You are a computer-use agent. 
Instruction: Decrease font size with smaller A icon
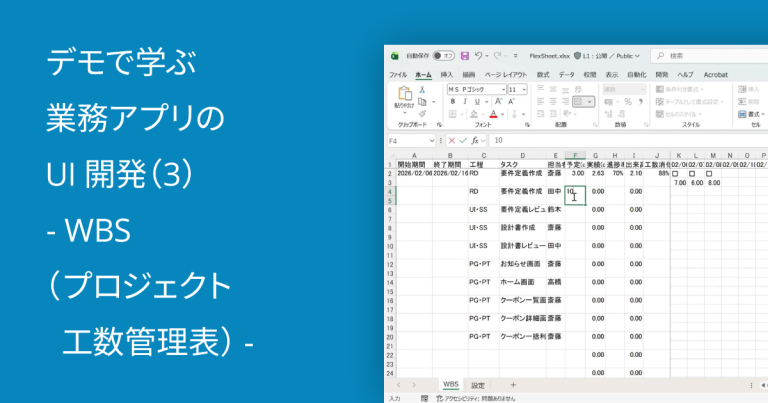(x=511, y=101)
